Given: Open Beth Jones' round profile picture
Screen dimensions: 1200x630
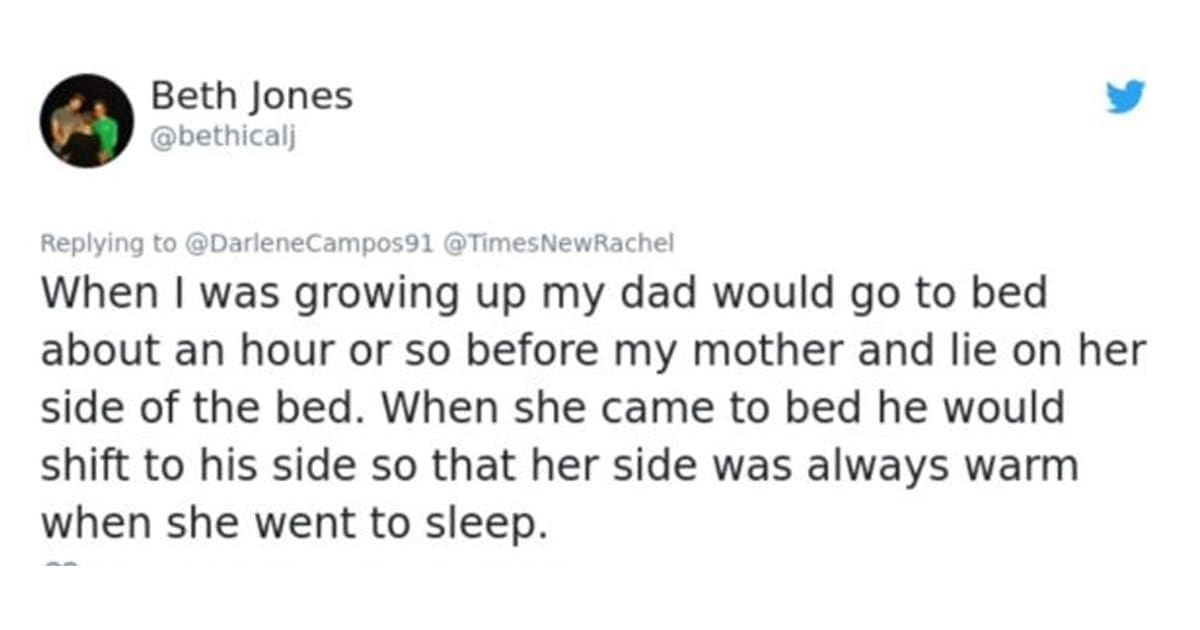Looking at the screenshot, I should click(x=87, y=120).
